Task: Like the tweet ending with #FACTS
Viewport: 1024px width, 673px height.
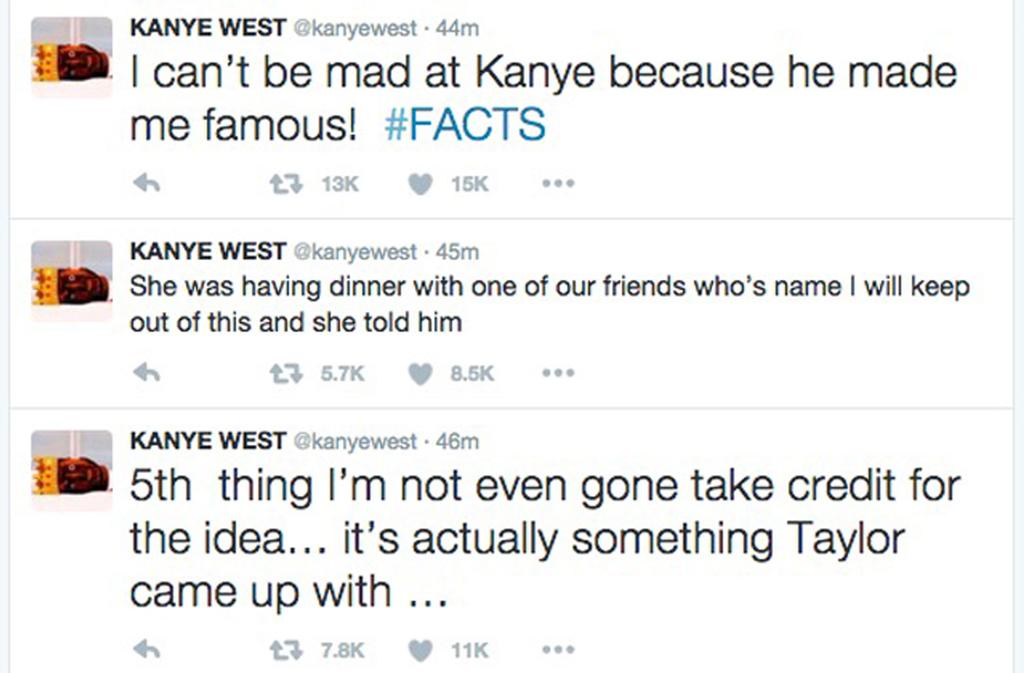Action: click(421, 183)
